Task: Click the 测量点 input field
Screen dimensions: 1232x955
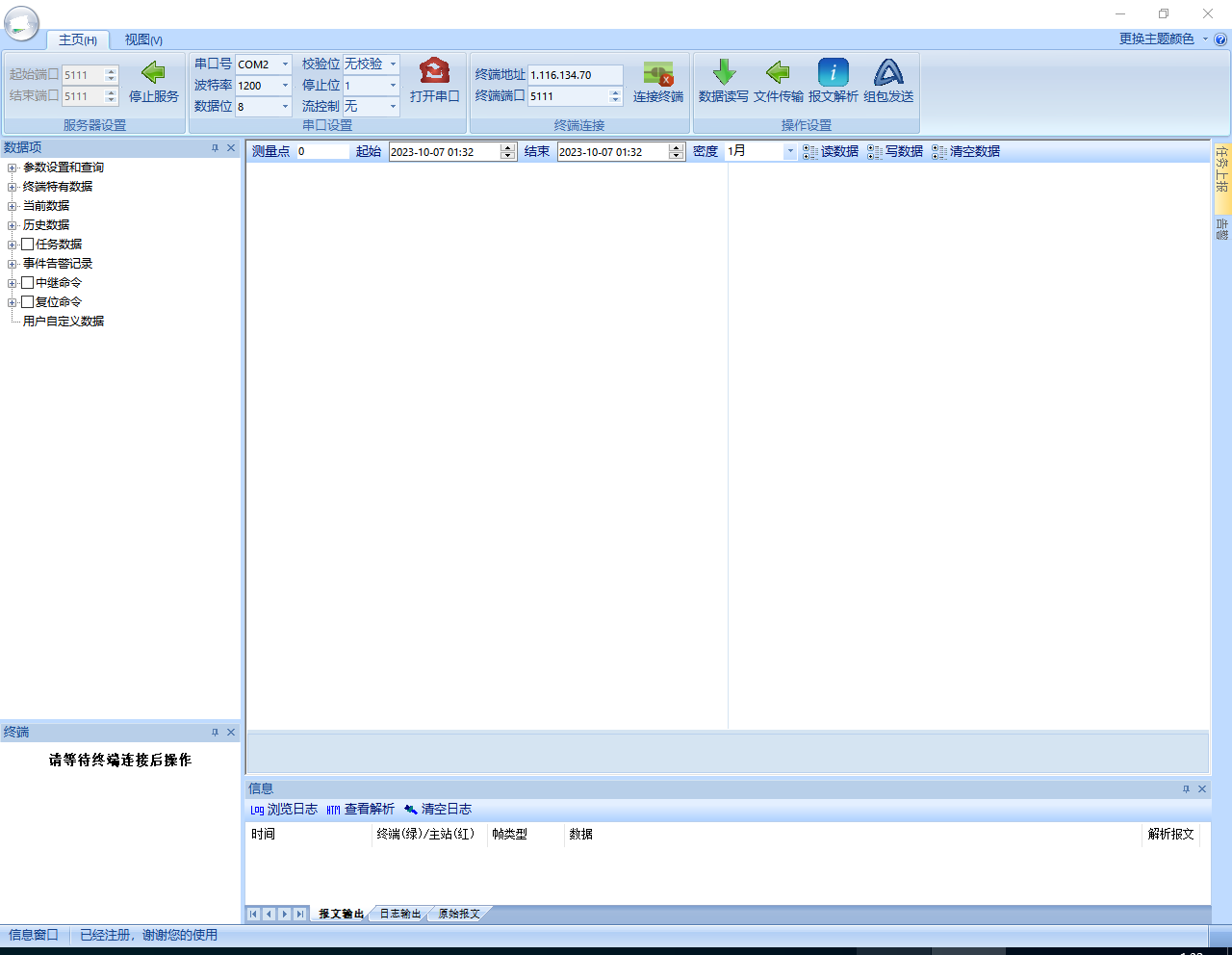Action: pos(322,152)
